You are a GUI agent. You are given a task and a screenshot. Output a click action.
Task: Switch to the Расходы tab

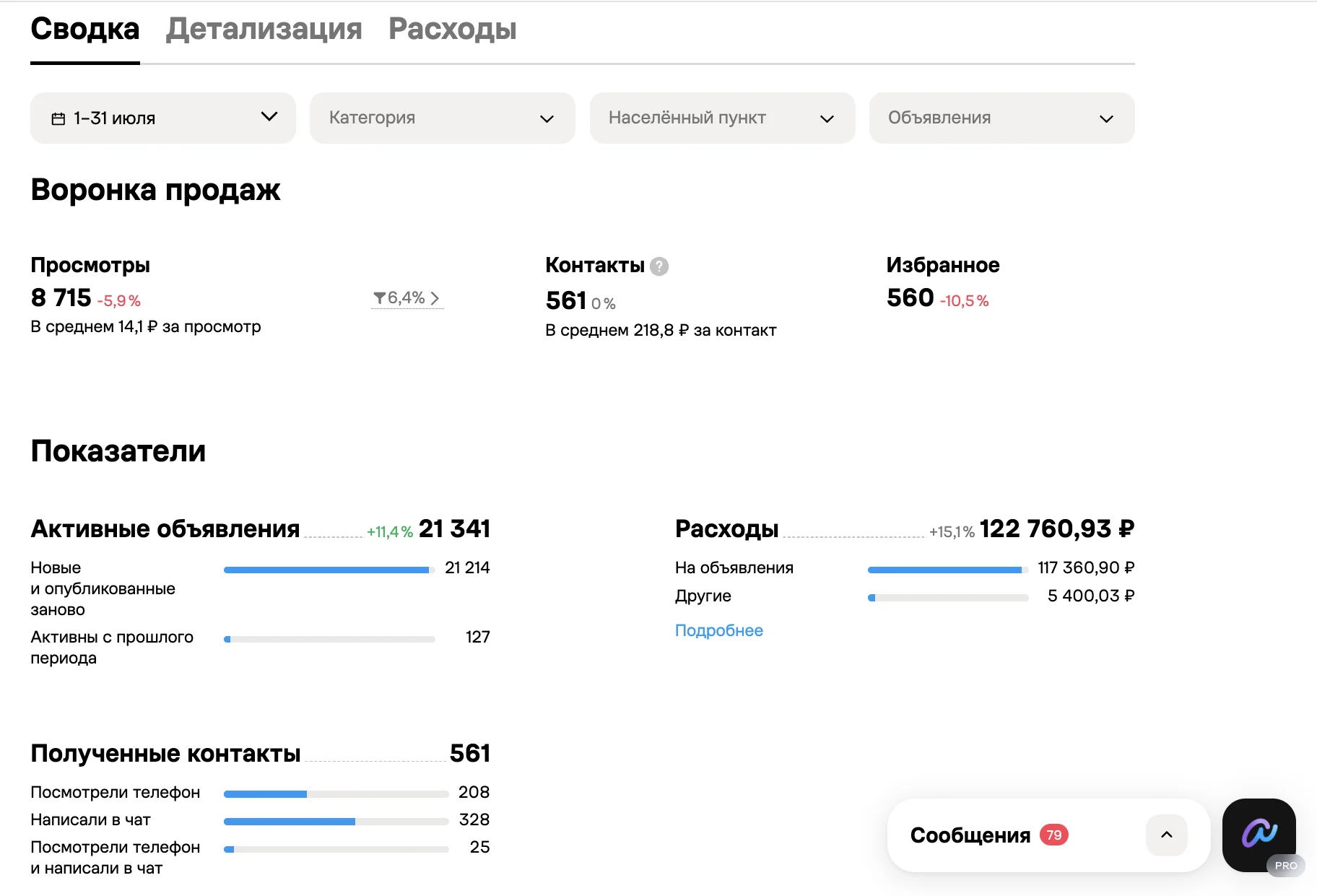point(452,30)
